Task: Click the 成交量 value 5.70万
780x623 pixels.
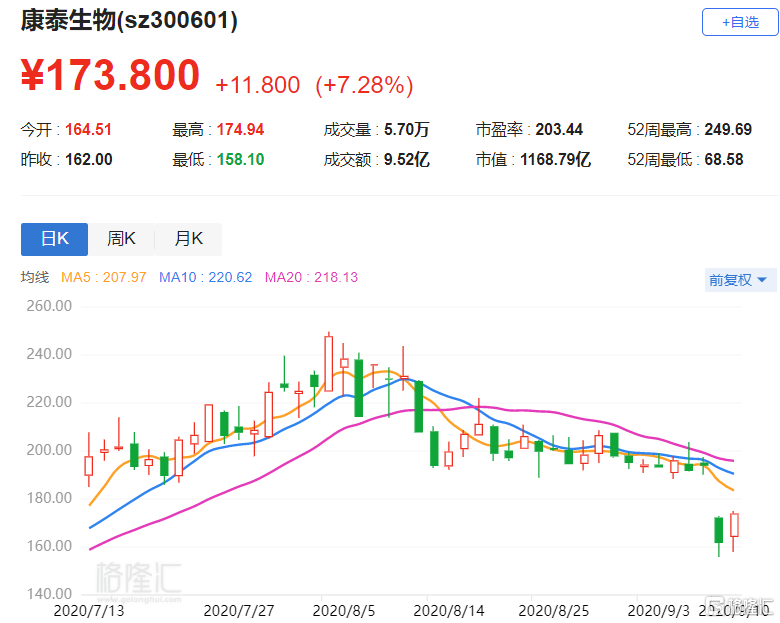Action: tap(406, 129)
